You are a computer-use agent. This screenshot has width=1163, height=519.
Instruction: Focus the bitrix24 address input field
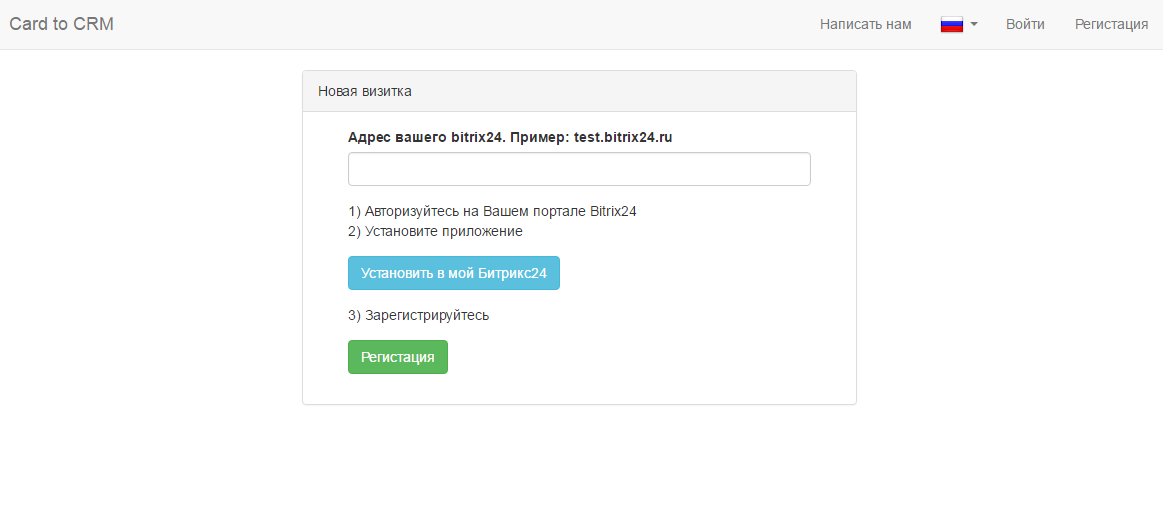pos(579,169)
